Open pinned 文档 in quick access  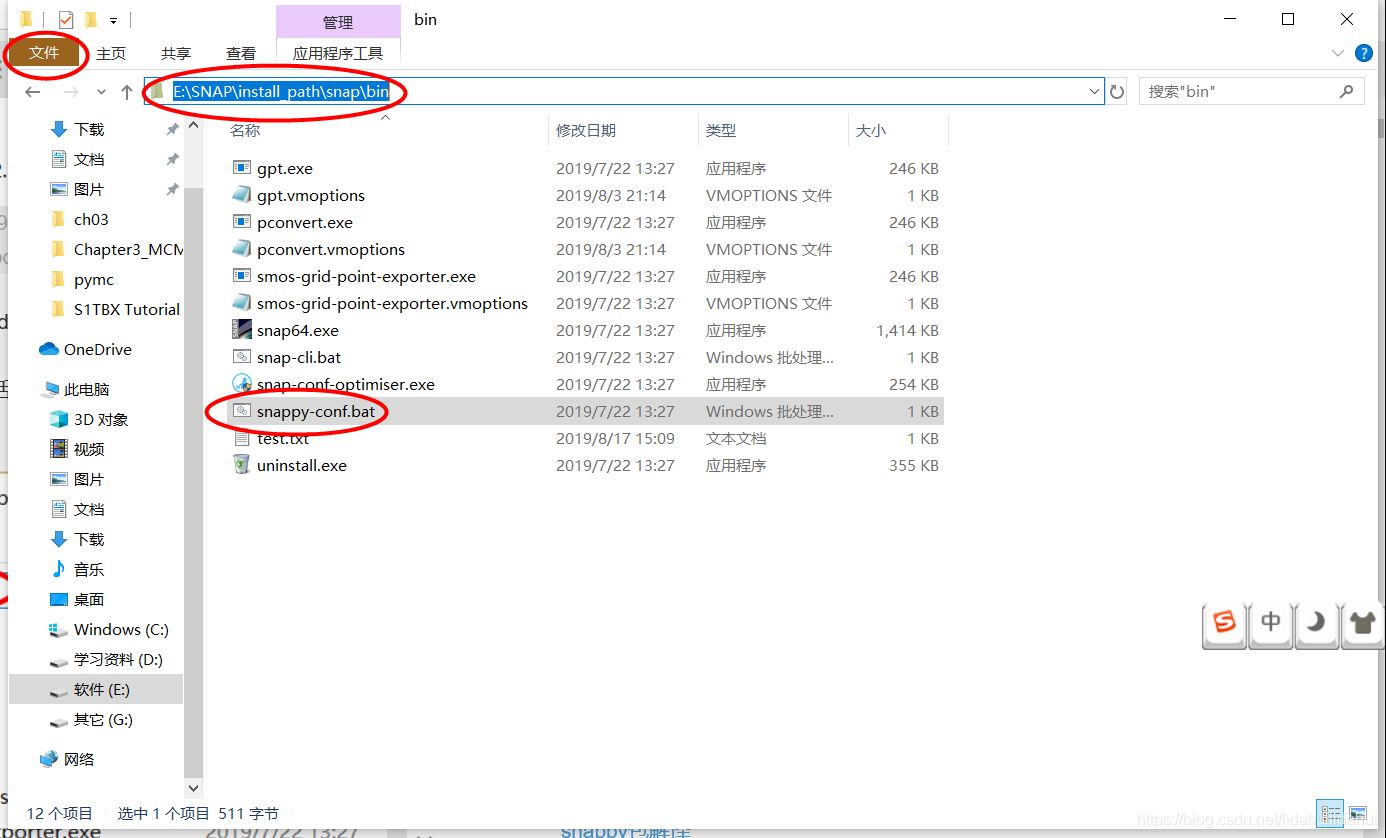coord(89,159)
